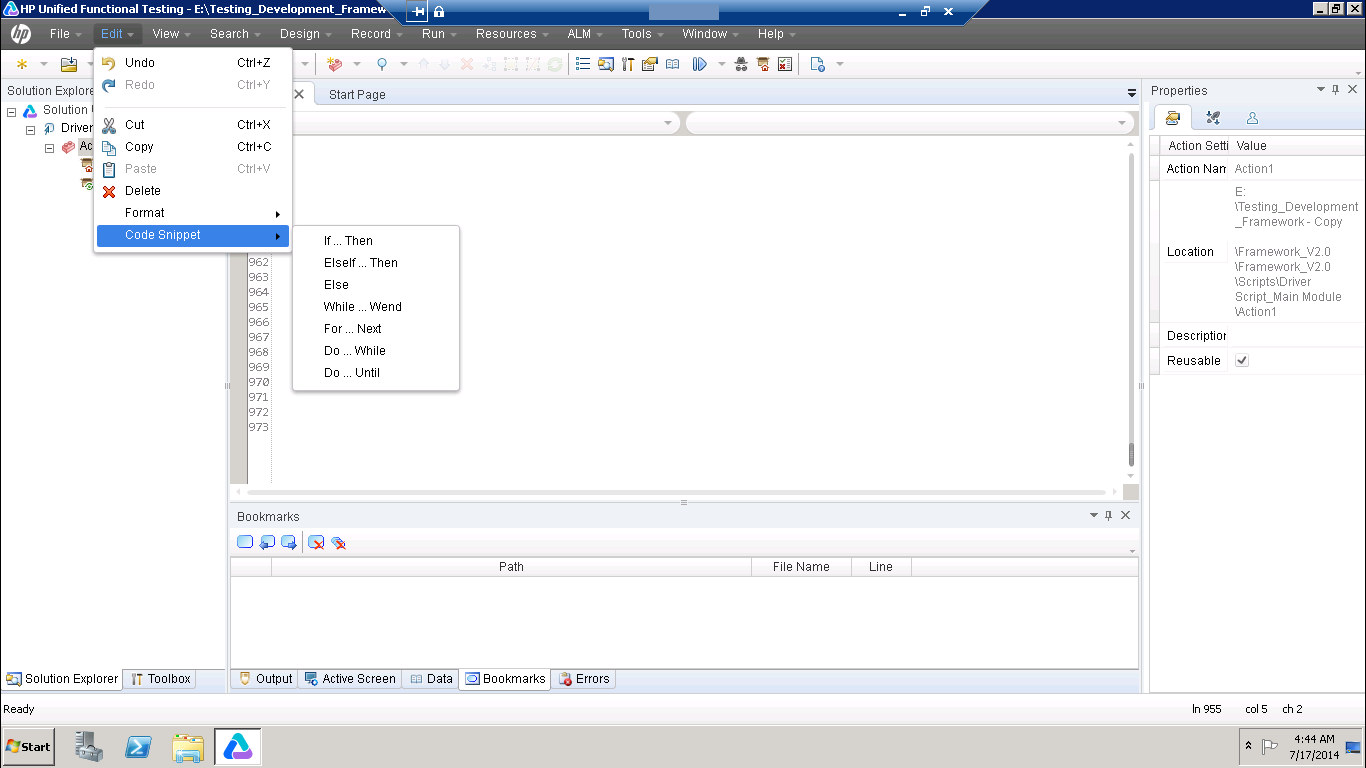Open the PowerShell taskbar icon
The height and width of the screenshot is (768, 1366).
[138, 746]
